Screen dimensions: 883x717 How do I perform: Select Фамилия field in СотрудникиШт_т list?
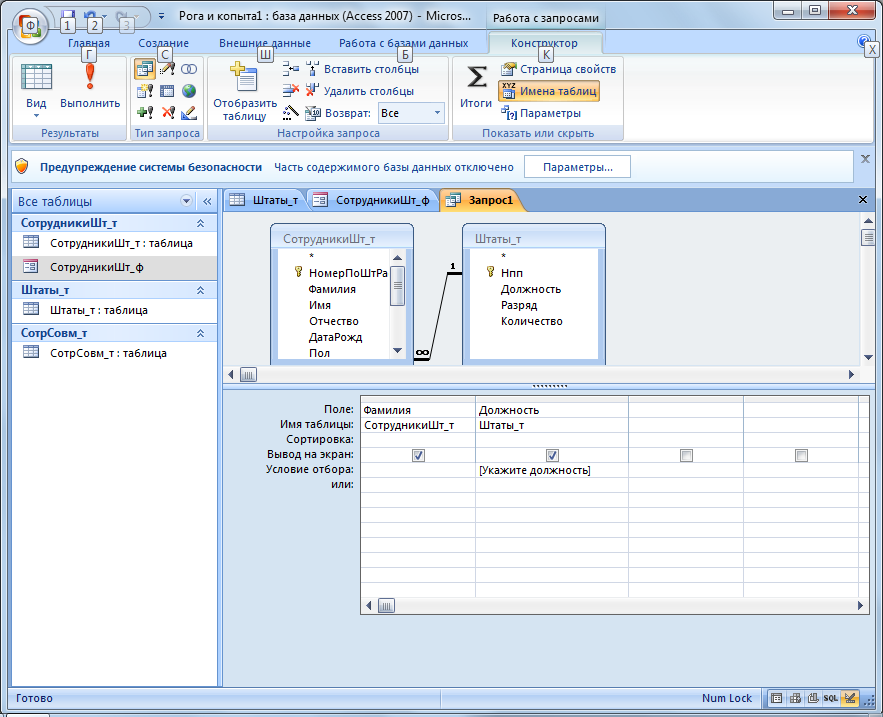332,289
